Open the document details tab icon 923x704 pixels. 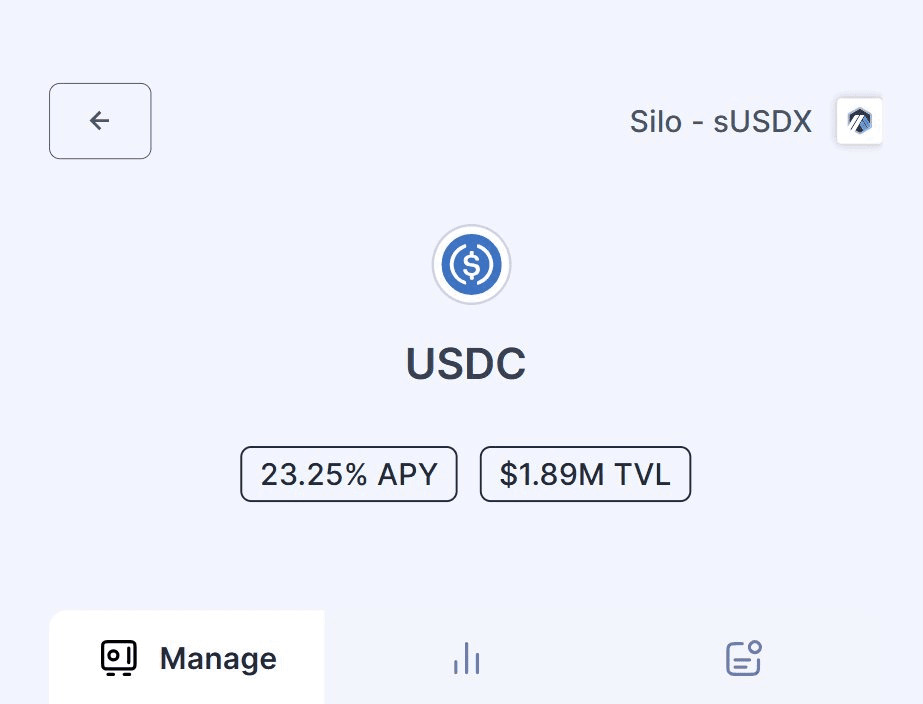click(x=743, y=658)
